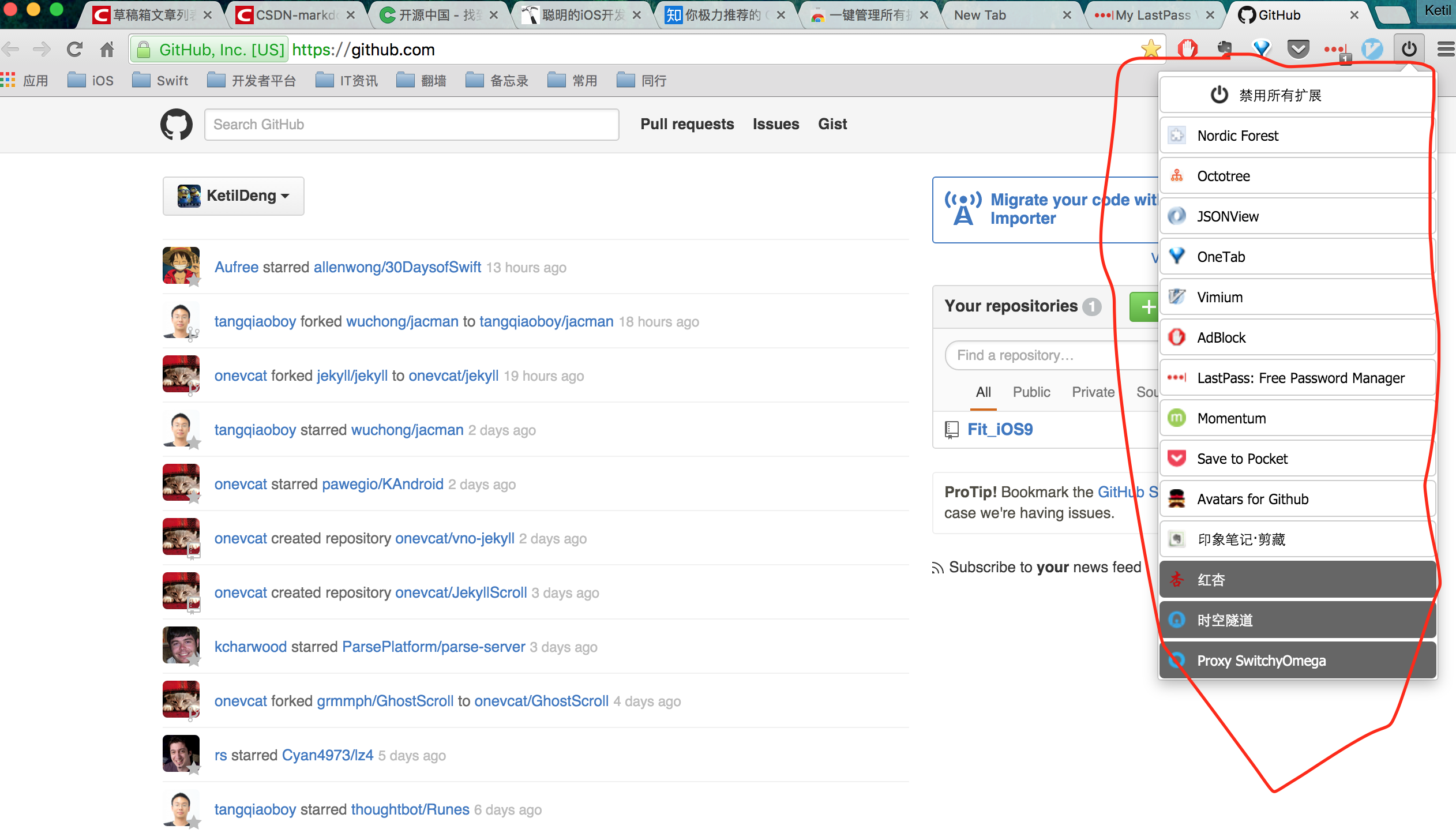Toggle the Momentum extension

1297,418
